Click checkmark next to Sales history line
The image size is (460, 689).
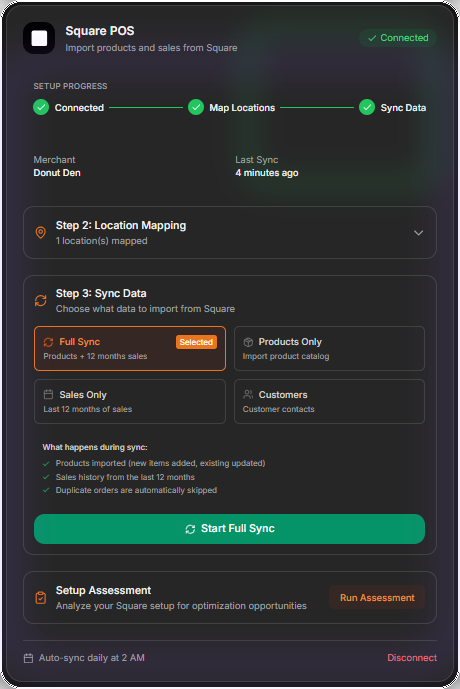click(46, 477)
